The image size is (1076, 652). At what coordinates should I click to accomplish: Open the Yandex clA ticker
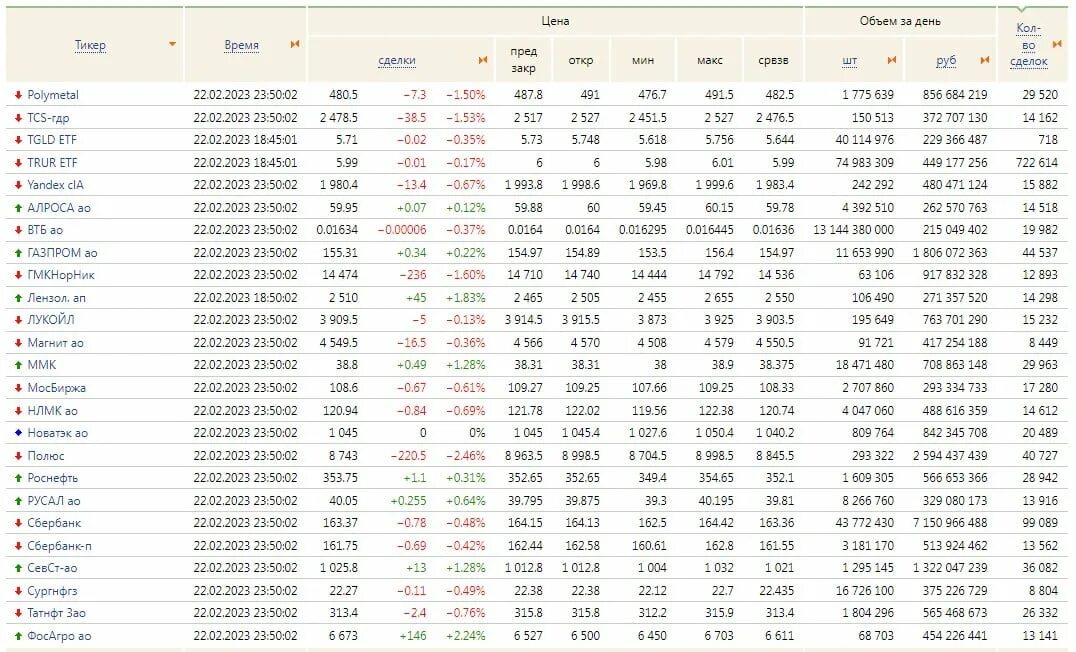coord(56,185)
